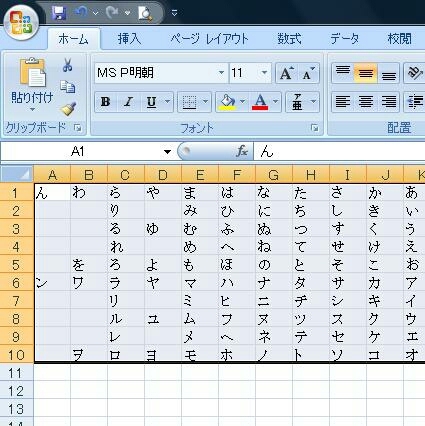Select row 11 header
This screenshot has height=426, width=425.
(17, 373)
